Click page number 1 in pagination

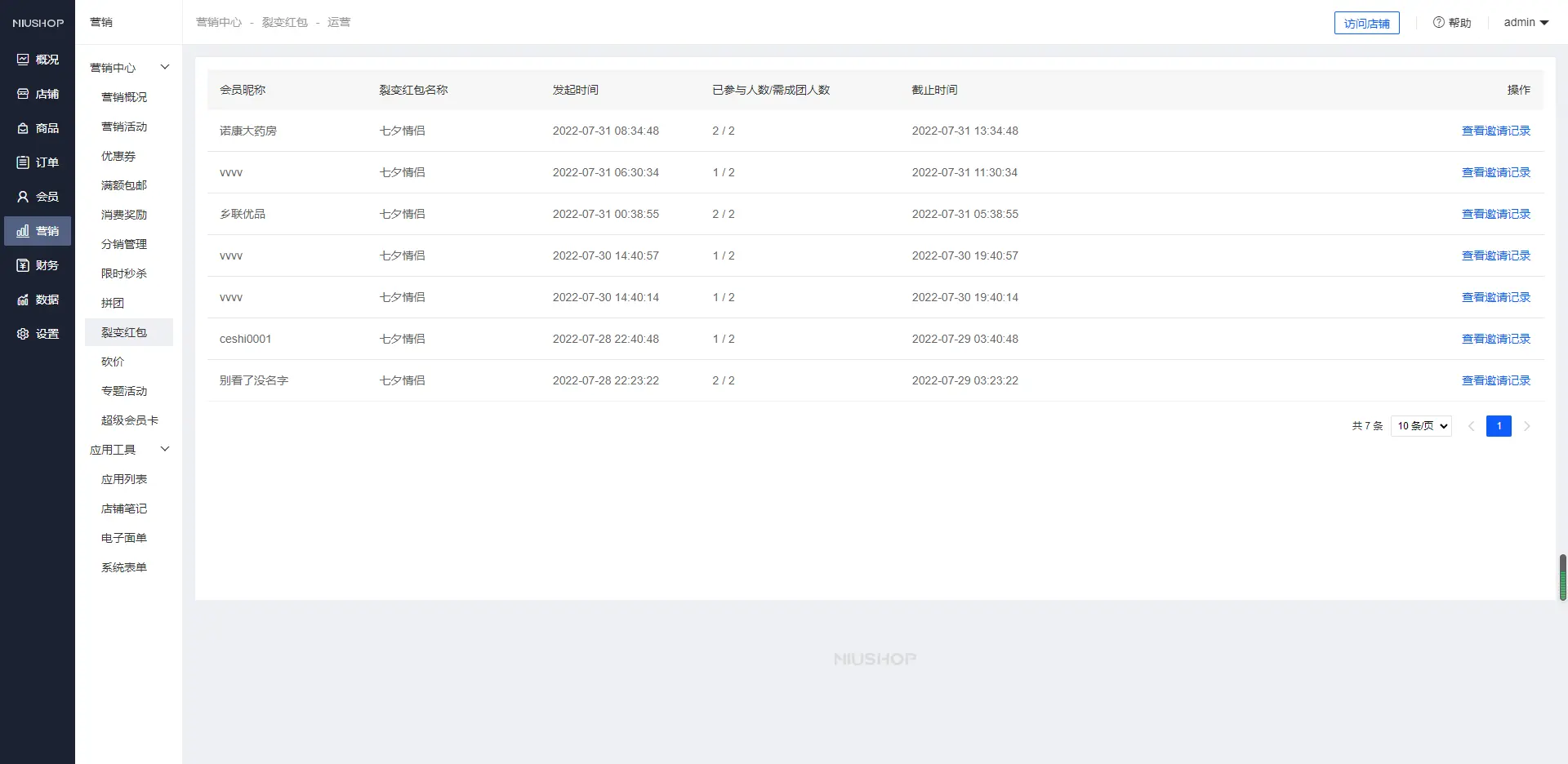(1499, 426)
